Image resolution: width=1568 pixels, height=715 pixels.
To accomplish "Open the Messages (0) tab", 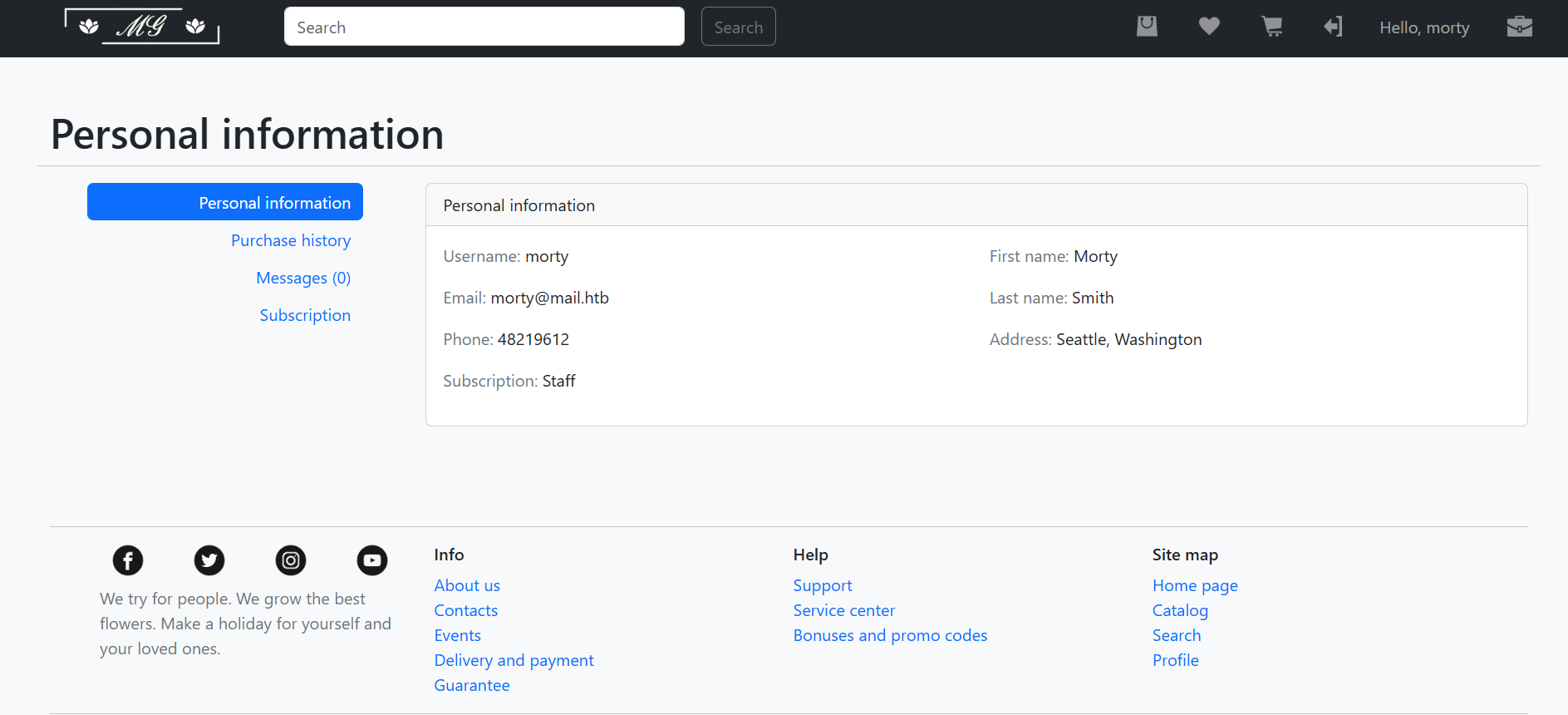I will pos(303,278).
